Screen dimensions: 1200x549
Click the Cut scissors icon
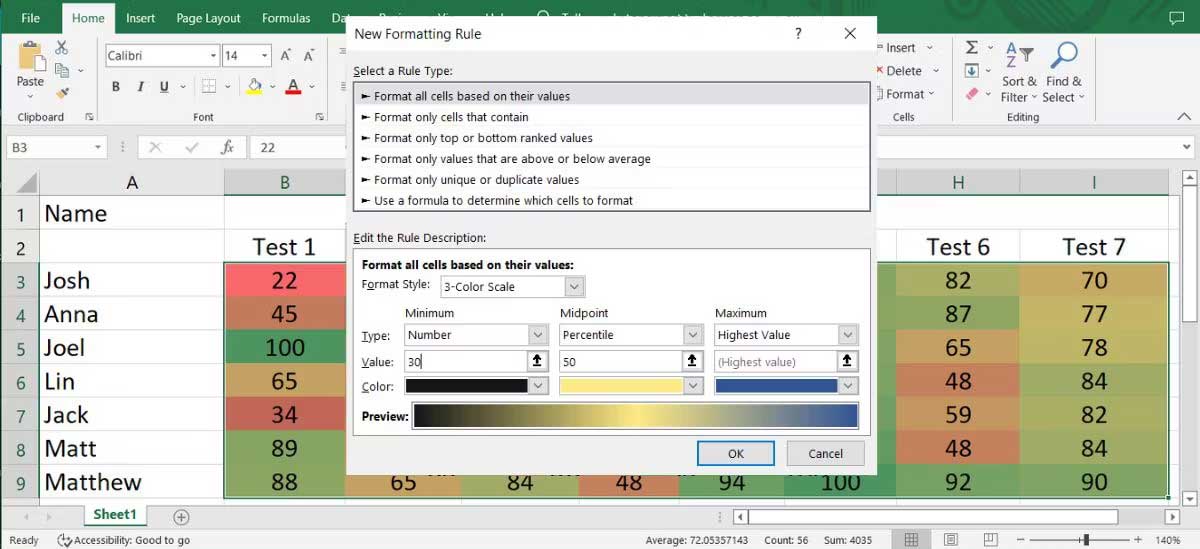[x=62, y=47]
